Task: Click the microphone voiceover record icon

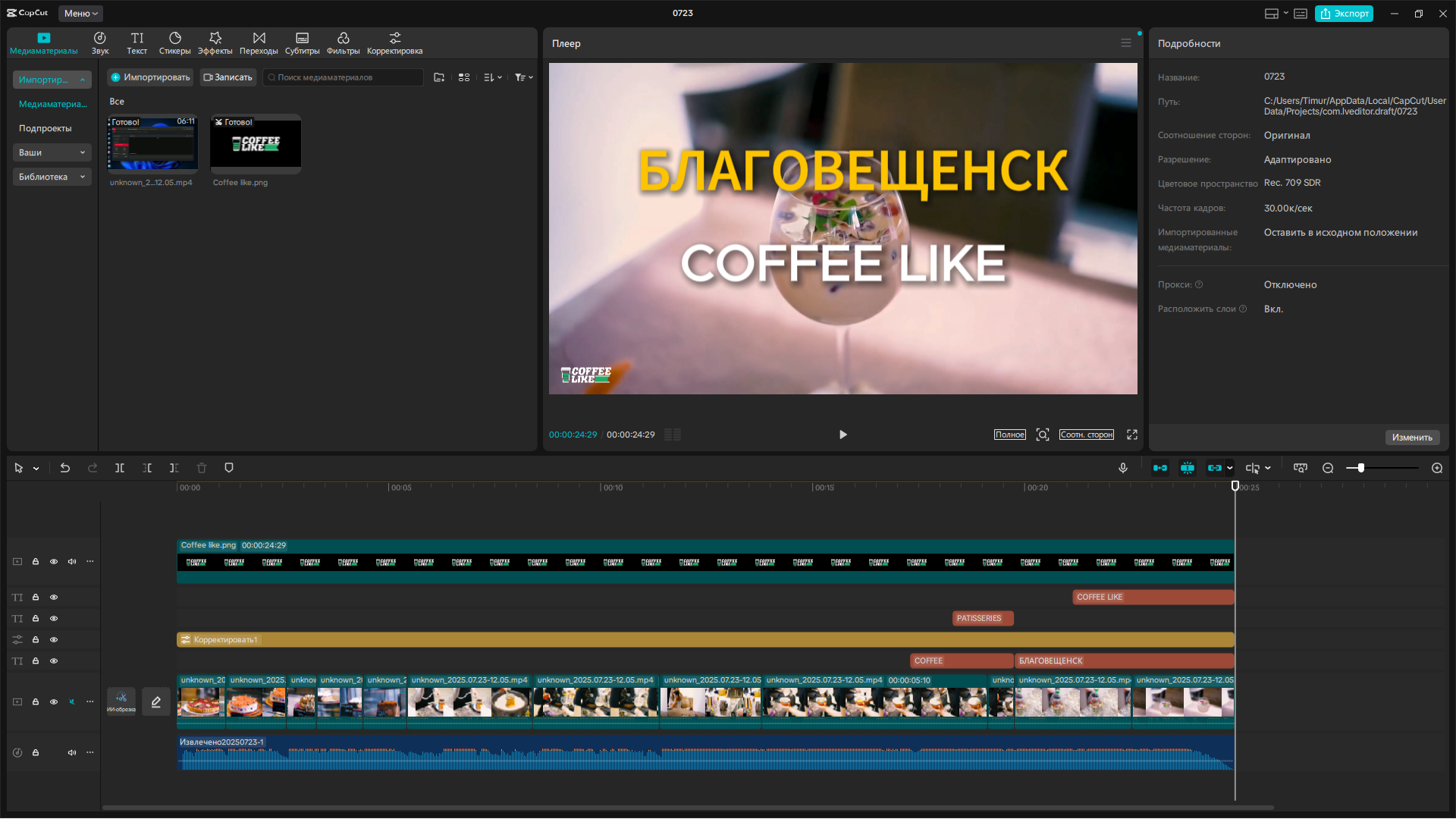Action: point(1123,468)
